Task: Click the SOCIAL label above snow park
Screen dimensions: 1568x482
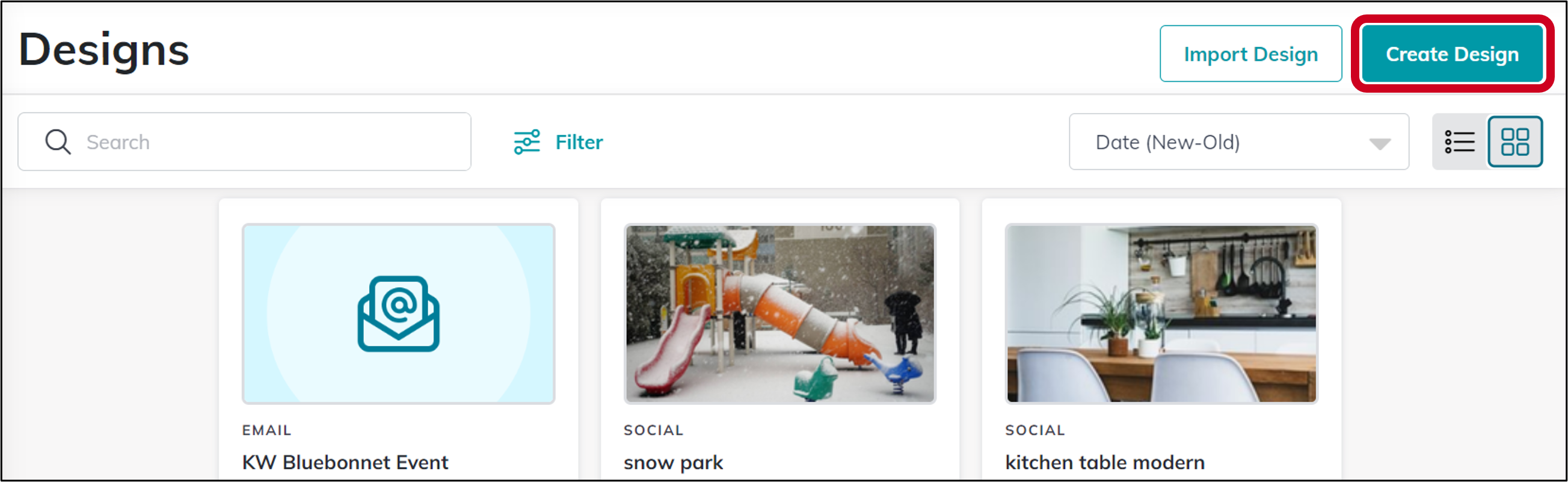Action: pyautogui.click(x=654, y=430)
